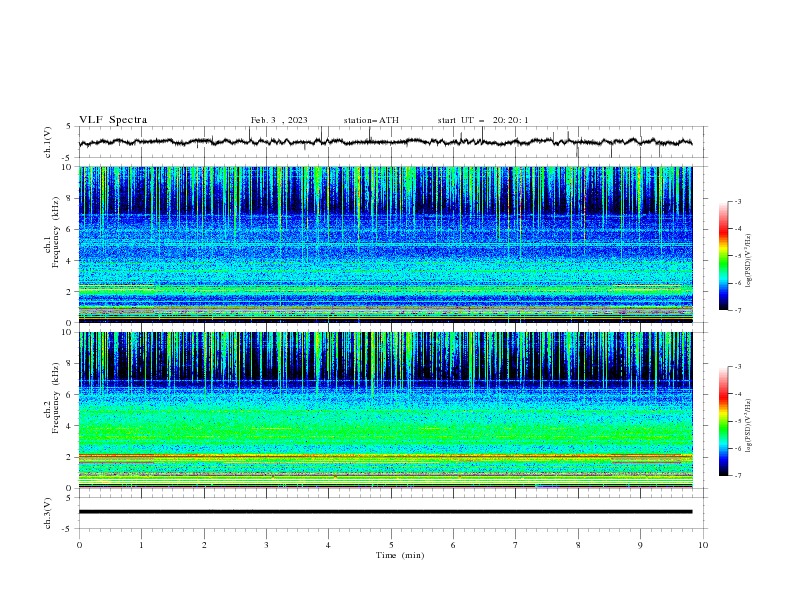
Task: Click the "-3" label on ch.1 colorbar
Action: click(x=738, y=201)
